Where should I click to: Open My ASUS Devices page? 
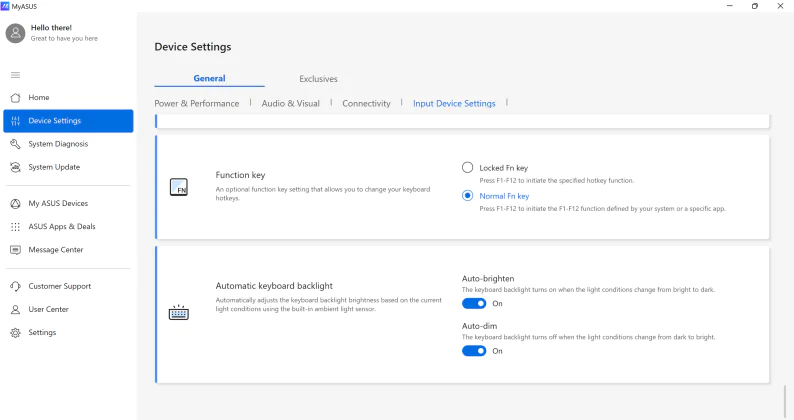(x=68, y=203)
